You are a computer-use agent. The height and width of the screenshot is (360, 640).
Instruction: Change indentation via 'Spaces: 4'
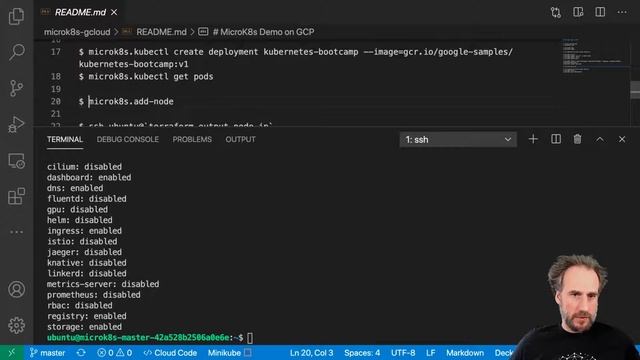362,353
